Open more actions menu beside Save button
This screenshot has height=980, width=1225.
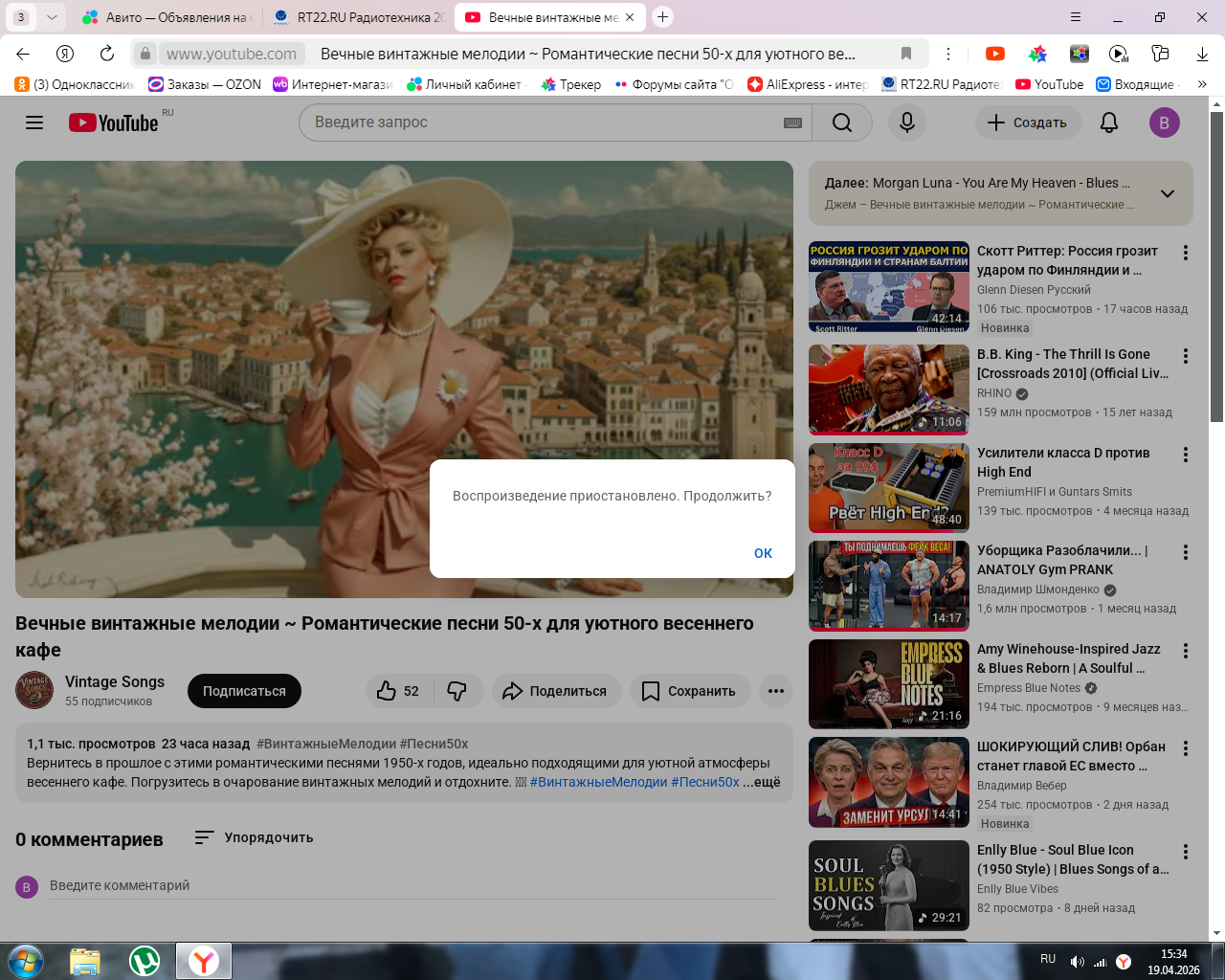776,691
